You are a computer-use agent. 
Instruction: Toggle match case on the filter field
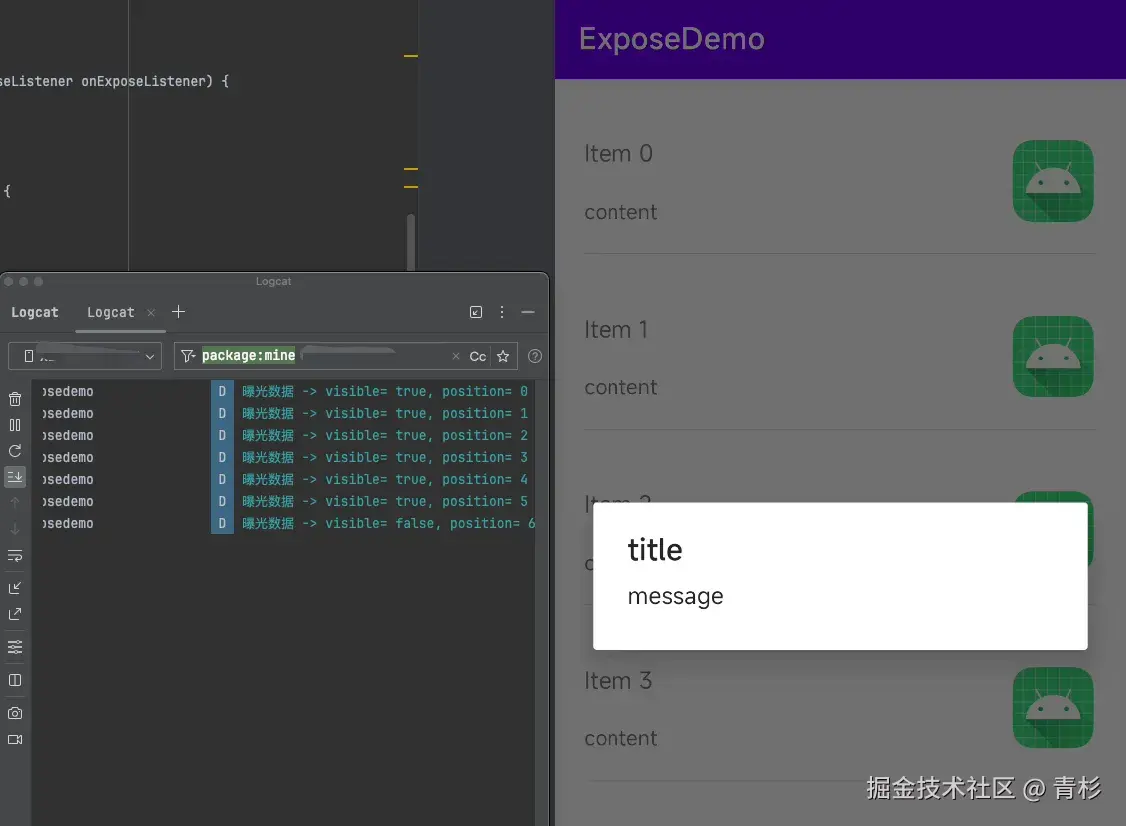(477, 355)
